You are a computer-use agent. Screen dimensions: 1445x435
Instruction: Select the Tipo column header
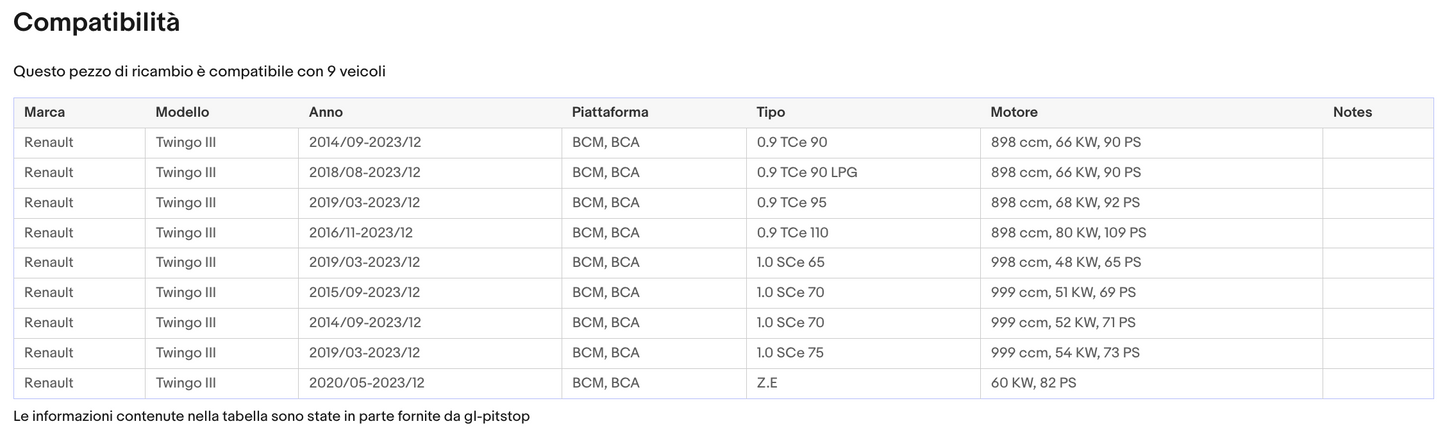[771, 112]
